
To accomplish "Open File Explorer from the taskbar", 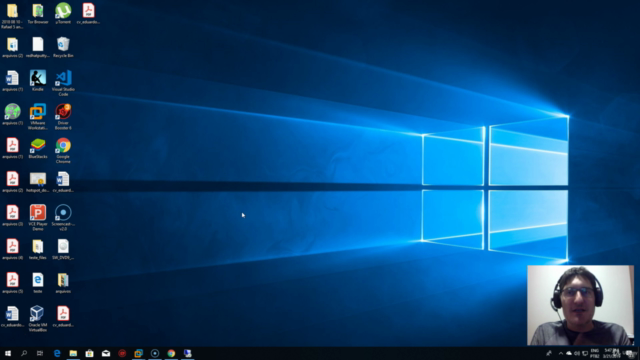I will (73, 353).
